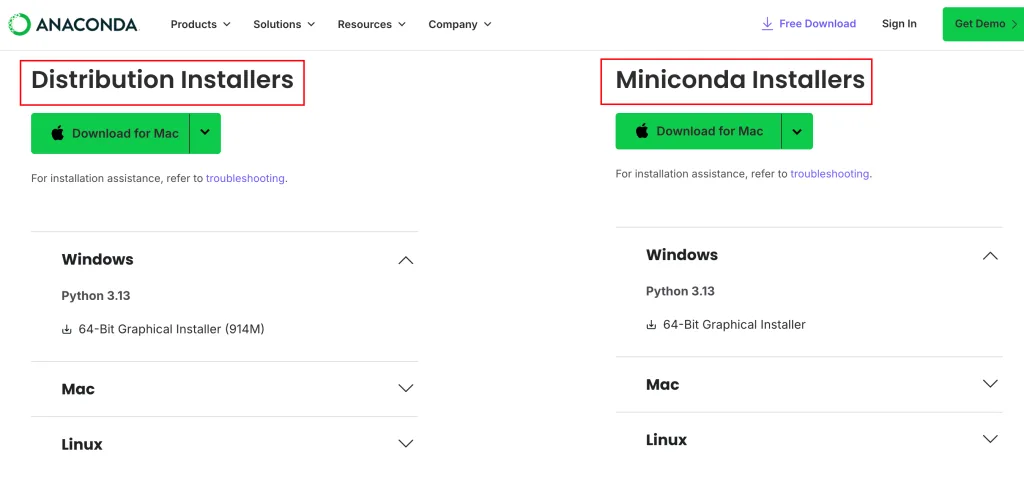The image size is (1024, 477).
Task: Click the Distribution Installers heading
Action: pyautogui.click(x=163, y=80)
